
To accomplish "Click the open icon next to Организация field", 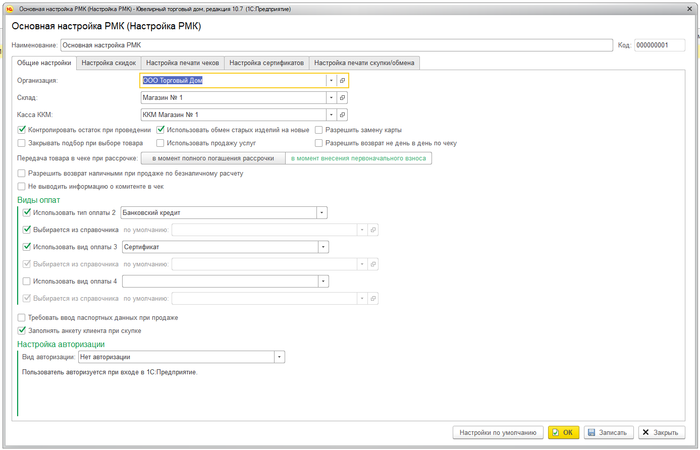I will (342, 80).
